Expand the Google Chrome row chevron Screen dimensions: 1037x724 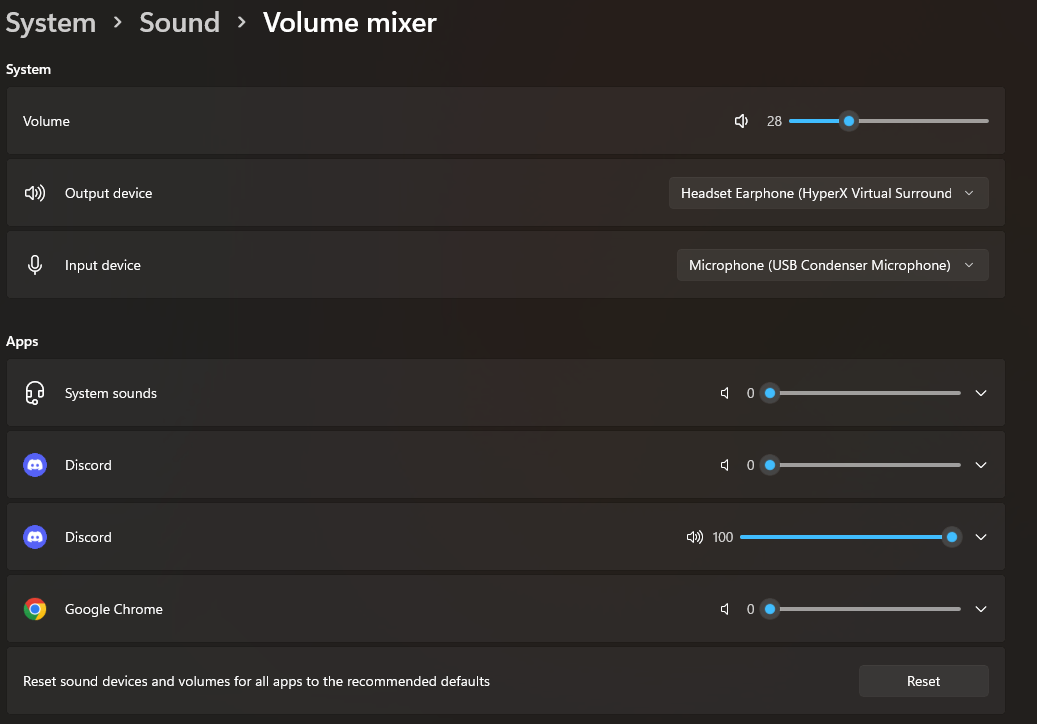coord(981,609)
